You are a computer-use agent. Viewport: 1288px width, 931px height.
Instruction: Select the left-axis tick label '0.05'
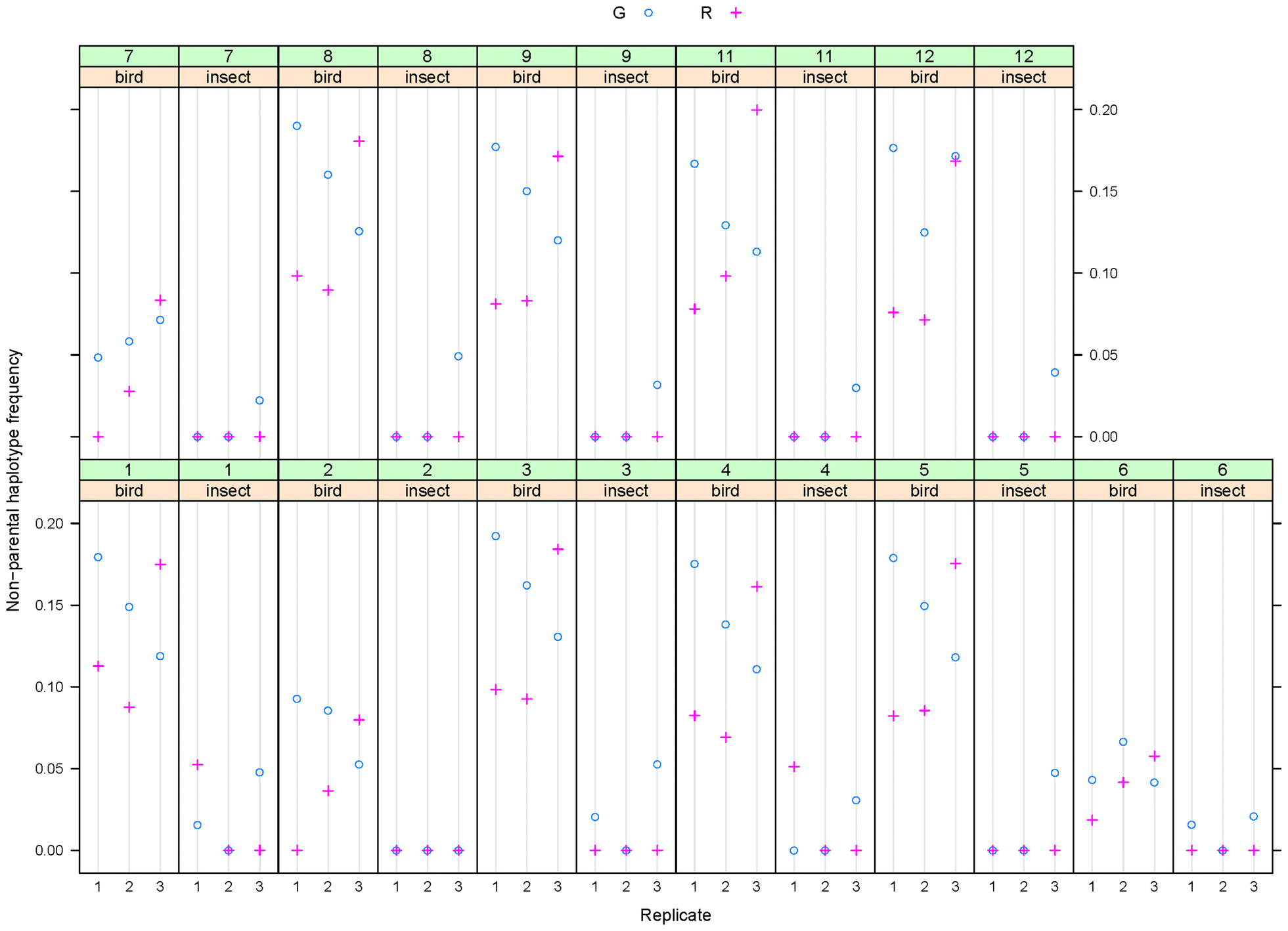coord(50,769)
